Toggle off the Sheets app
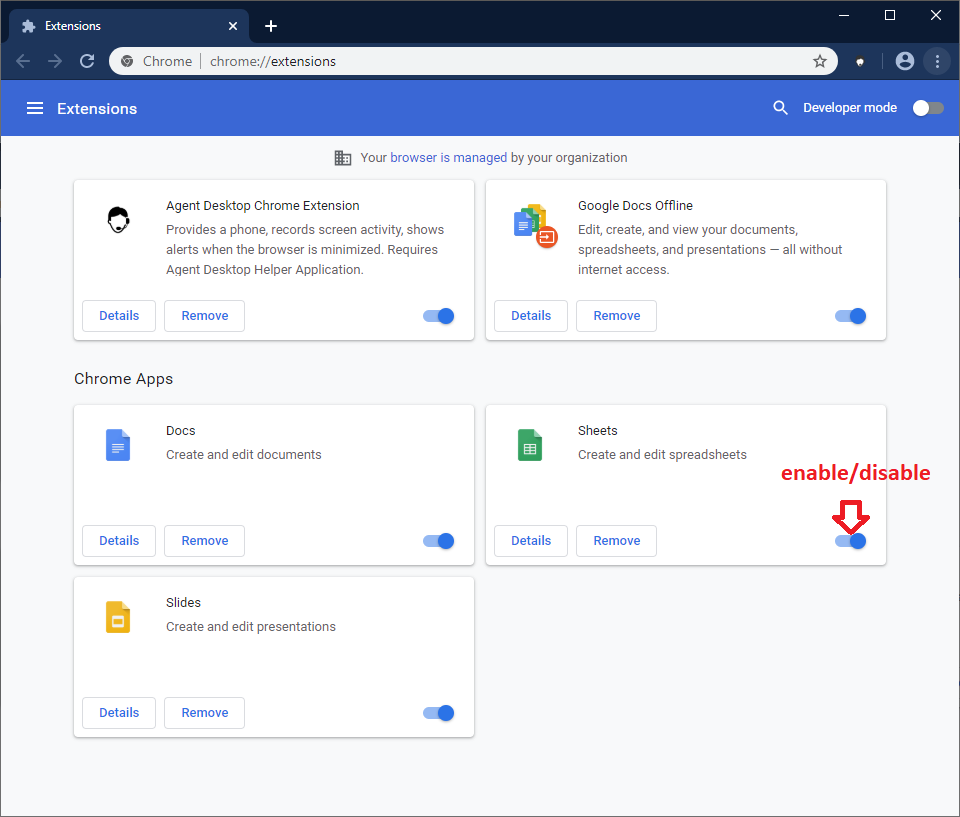Viewport: 960px width, 817px height. [x=850, y=541]
